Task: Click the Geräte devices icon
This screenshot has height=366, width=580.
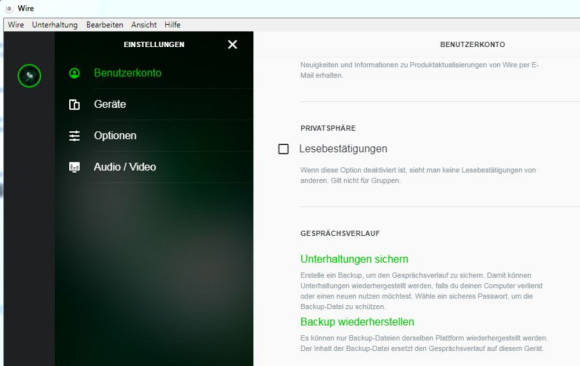Action: pos(74,104)
